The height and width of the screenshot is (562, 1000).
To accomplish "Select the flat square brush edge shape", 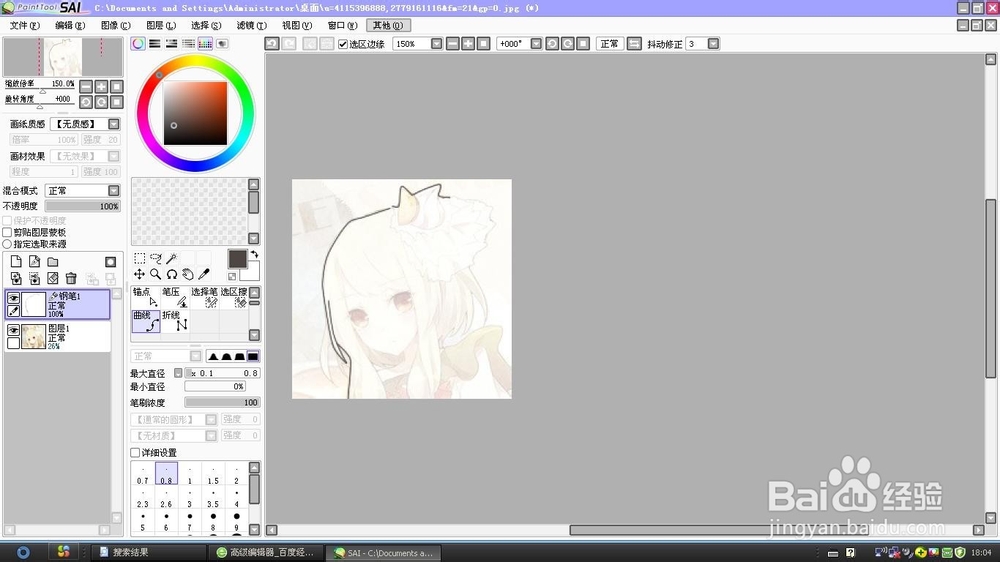I will 253,356.
